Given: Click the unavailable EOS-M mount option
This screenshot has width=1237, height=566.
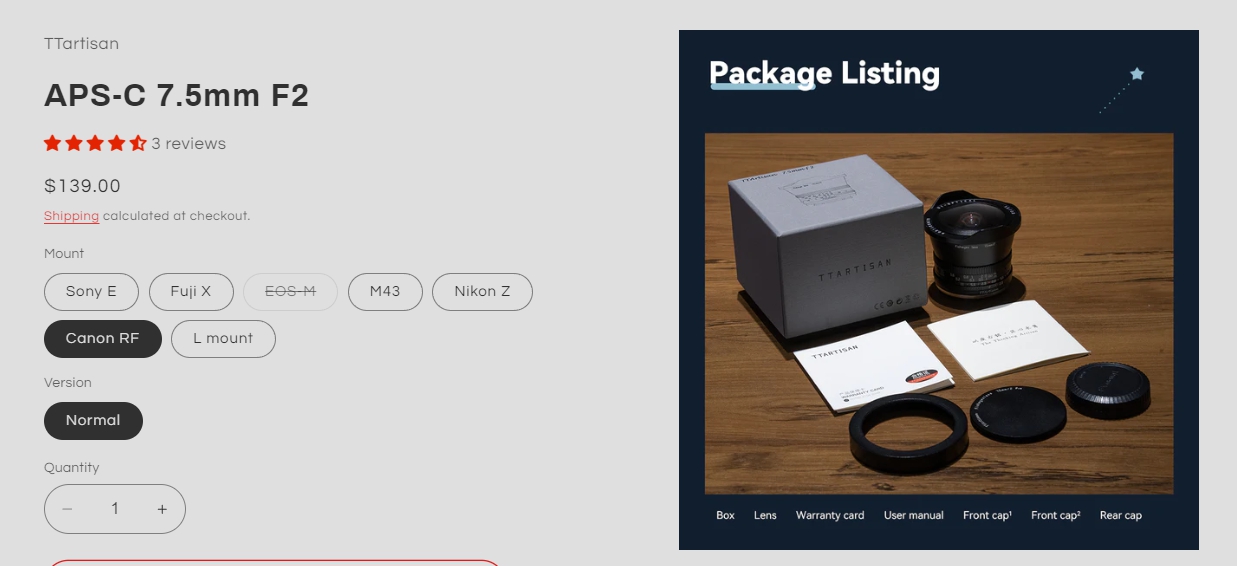Looking at the screenshot, I should click(290, 291).
